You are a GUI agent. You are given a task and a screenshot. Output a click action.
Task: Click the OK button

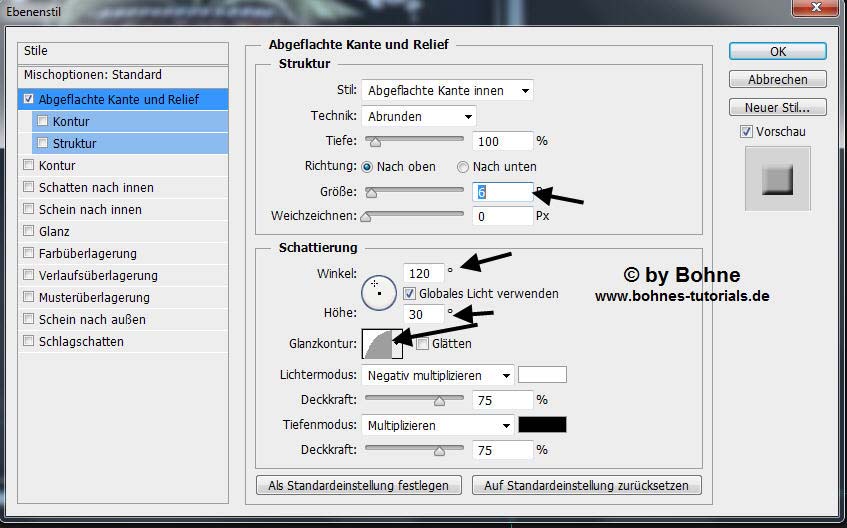tap(777, 51)
